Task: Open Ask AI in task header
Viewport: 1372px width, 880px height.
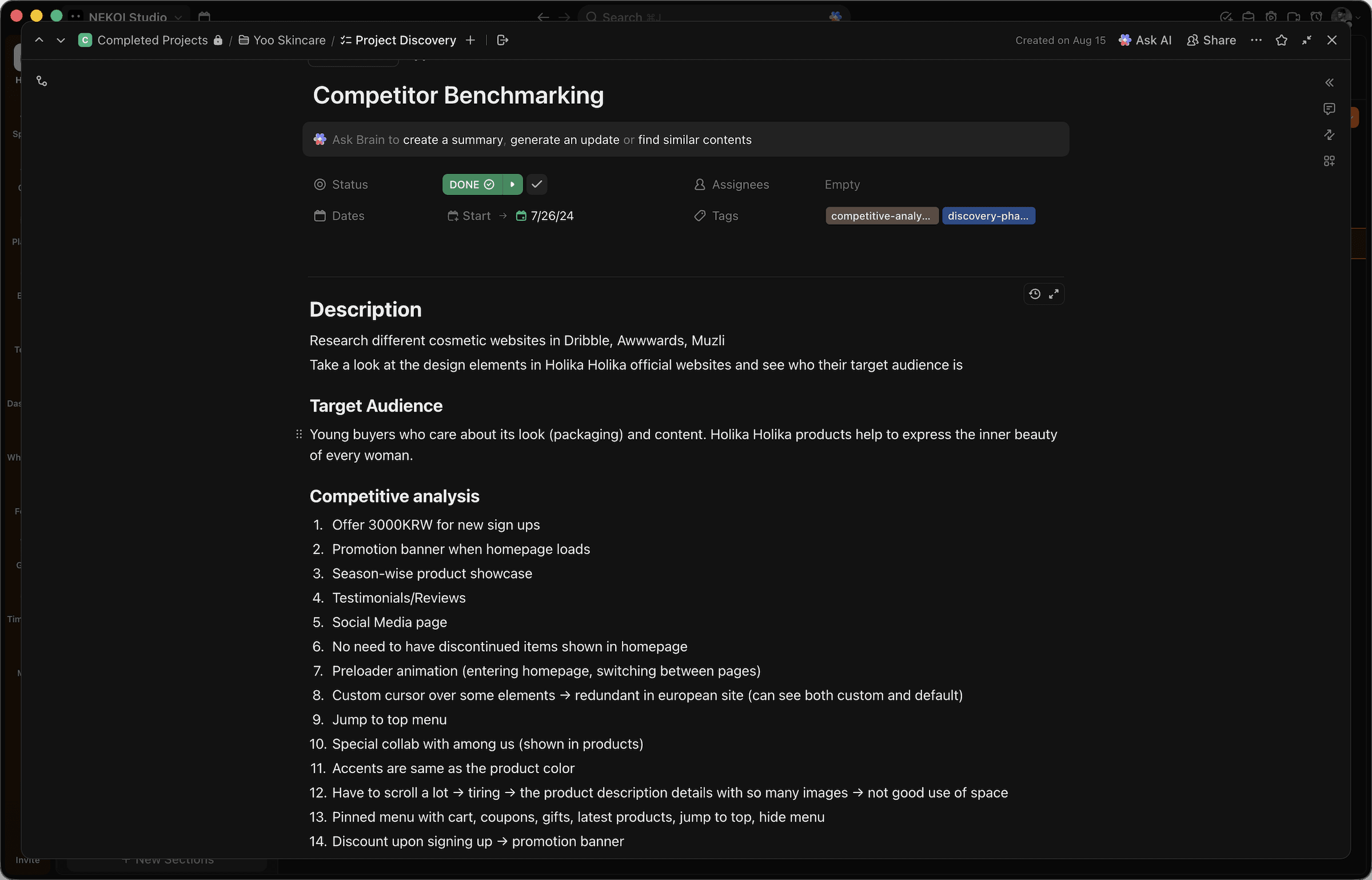Action: pos(1145,40)
